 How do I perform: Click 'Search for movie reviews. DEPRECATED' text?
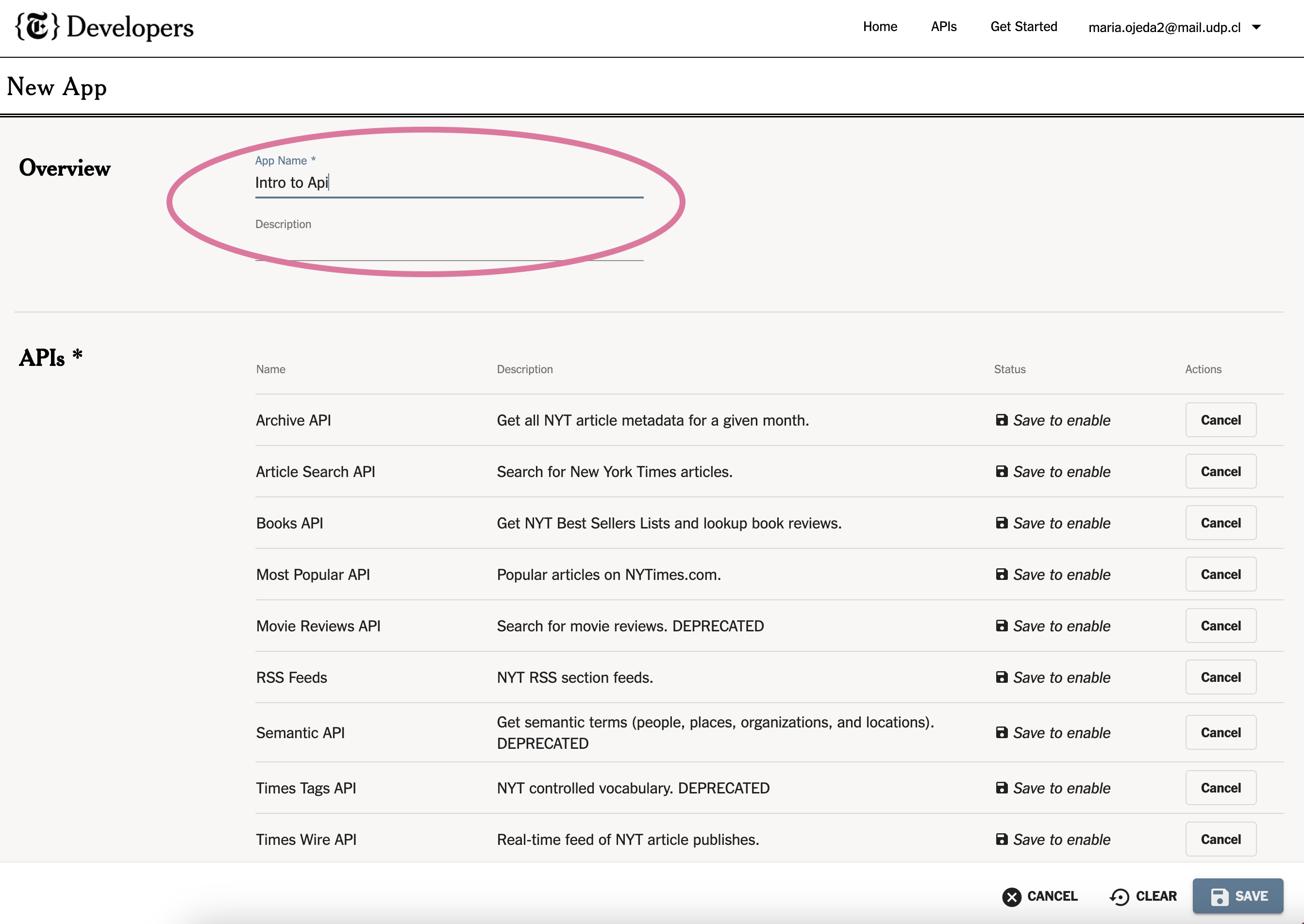(630, 626)
